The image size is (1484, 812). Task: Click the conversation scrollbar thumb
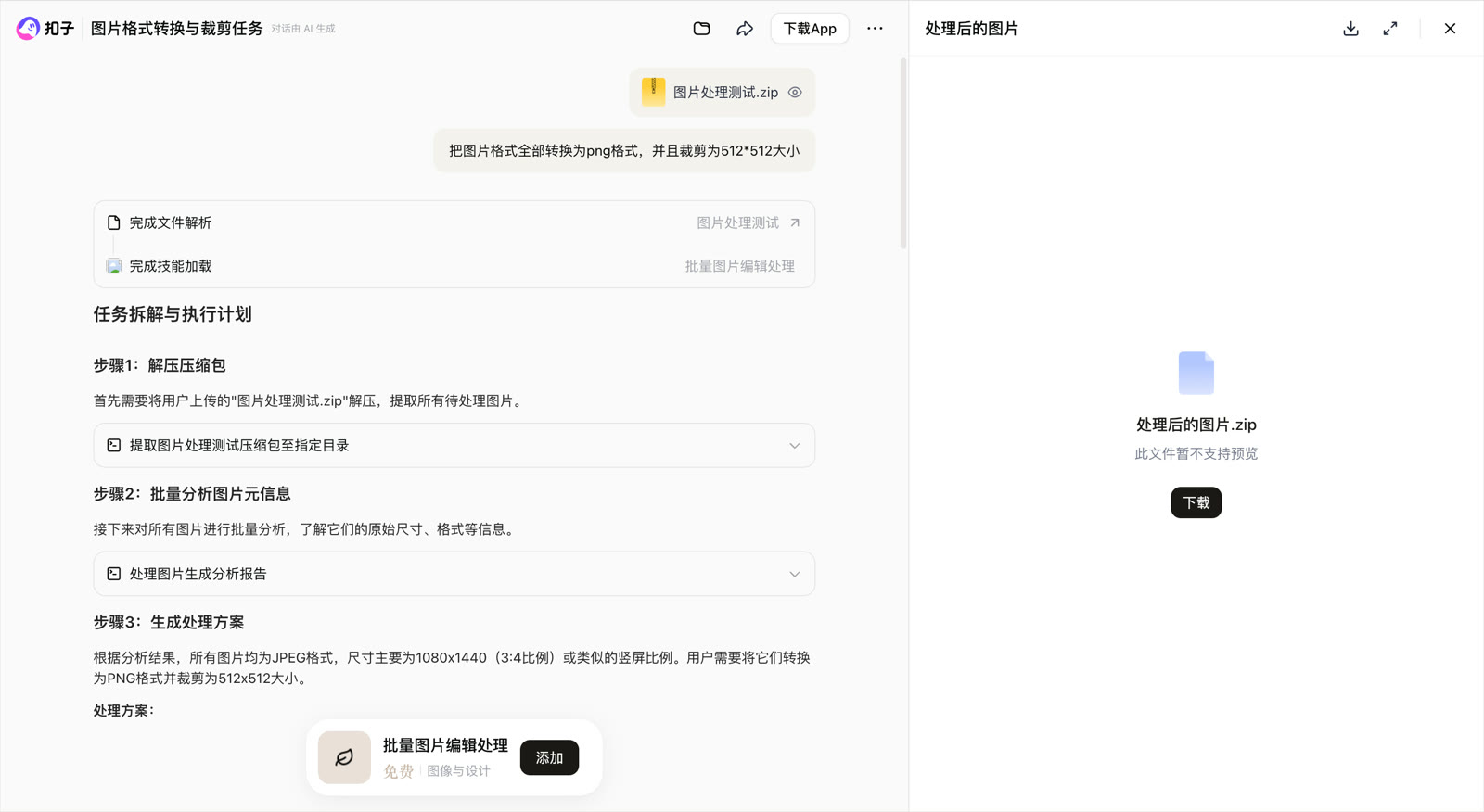[x=902, y=154]
